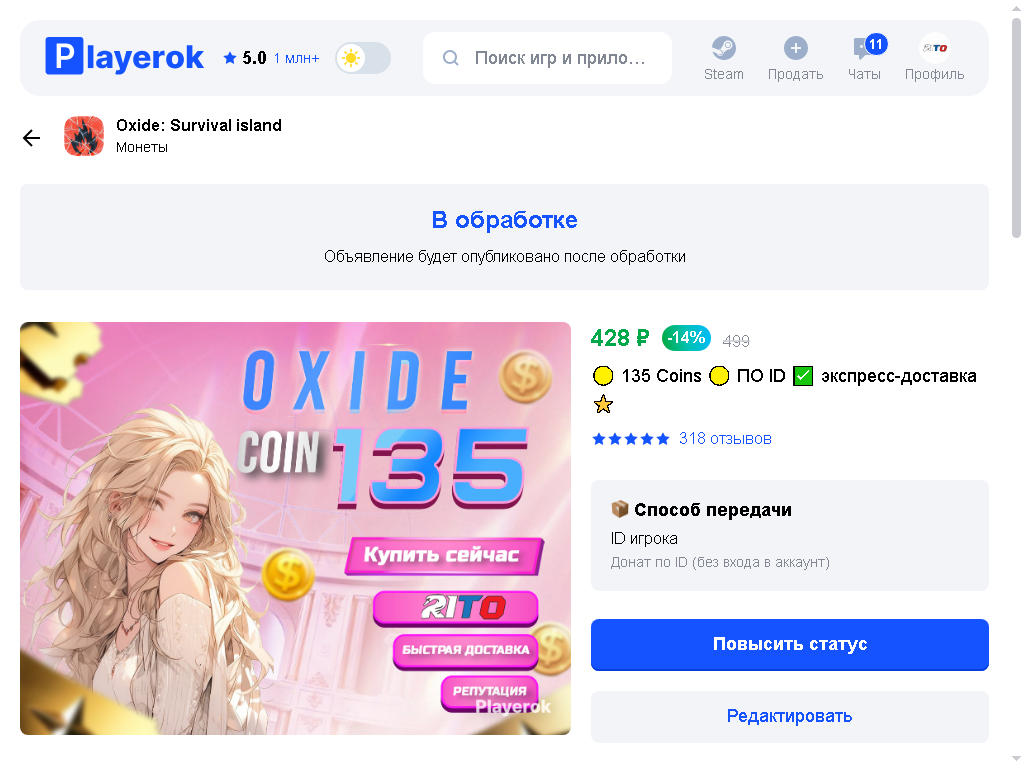Go back using the left arrow
The image size is (1024, 768).
(x=31, y=137)
